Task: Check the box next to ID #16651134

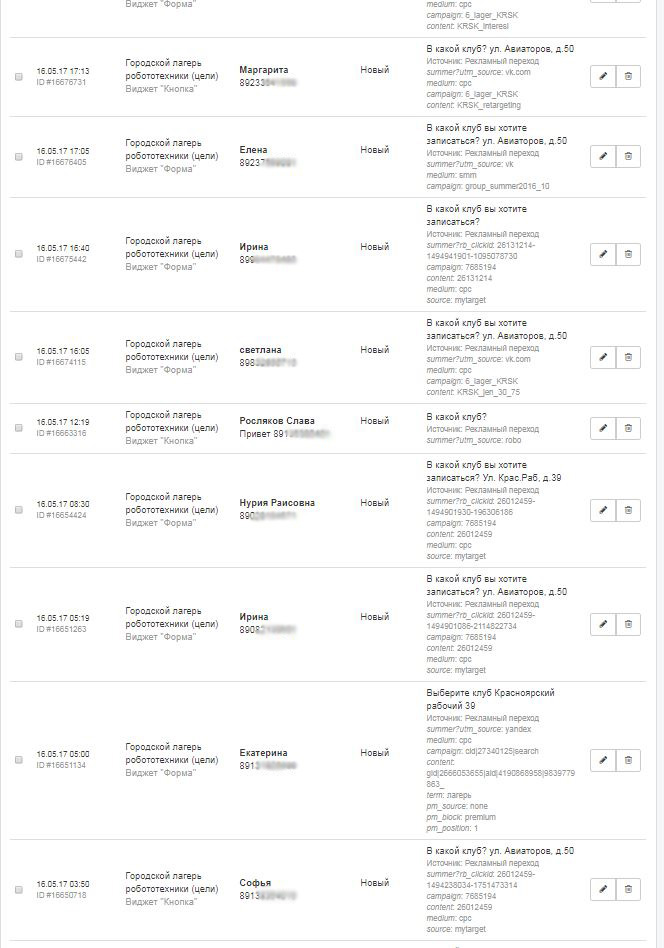Action: click(x=19, y=760)
